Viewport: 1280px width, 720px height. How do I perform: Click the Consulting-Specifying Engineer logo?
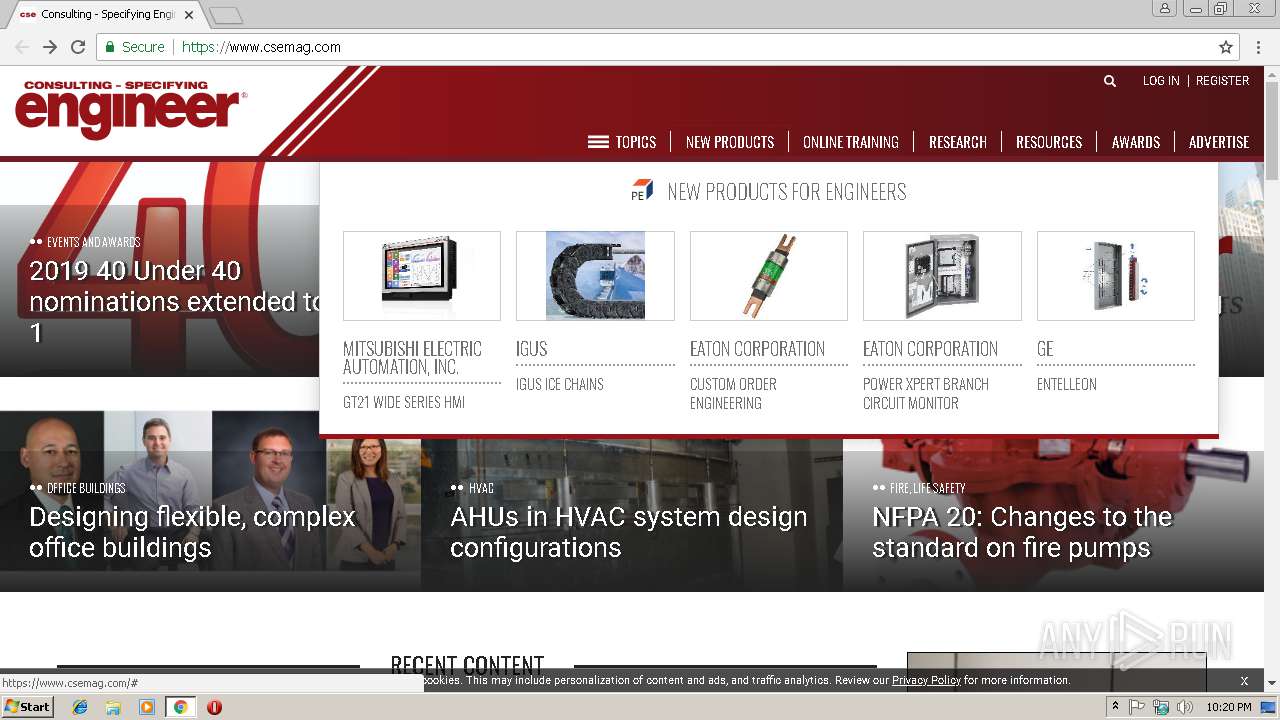130,108
